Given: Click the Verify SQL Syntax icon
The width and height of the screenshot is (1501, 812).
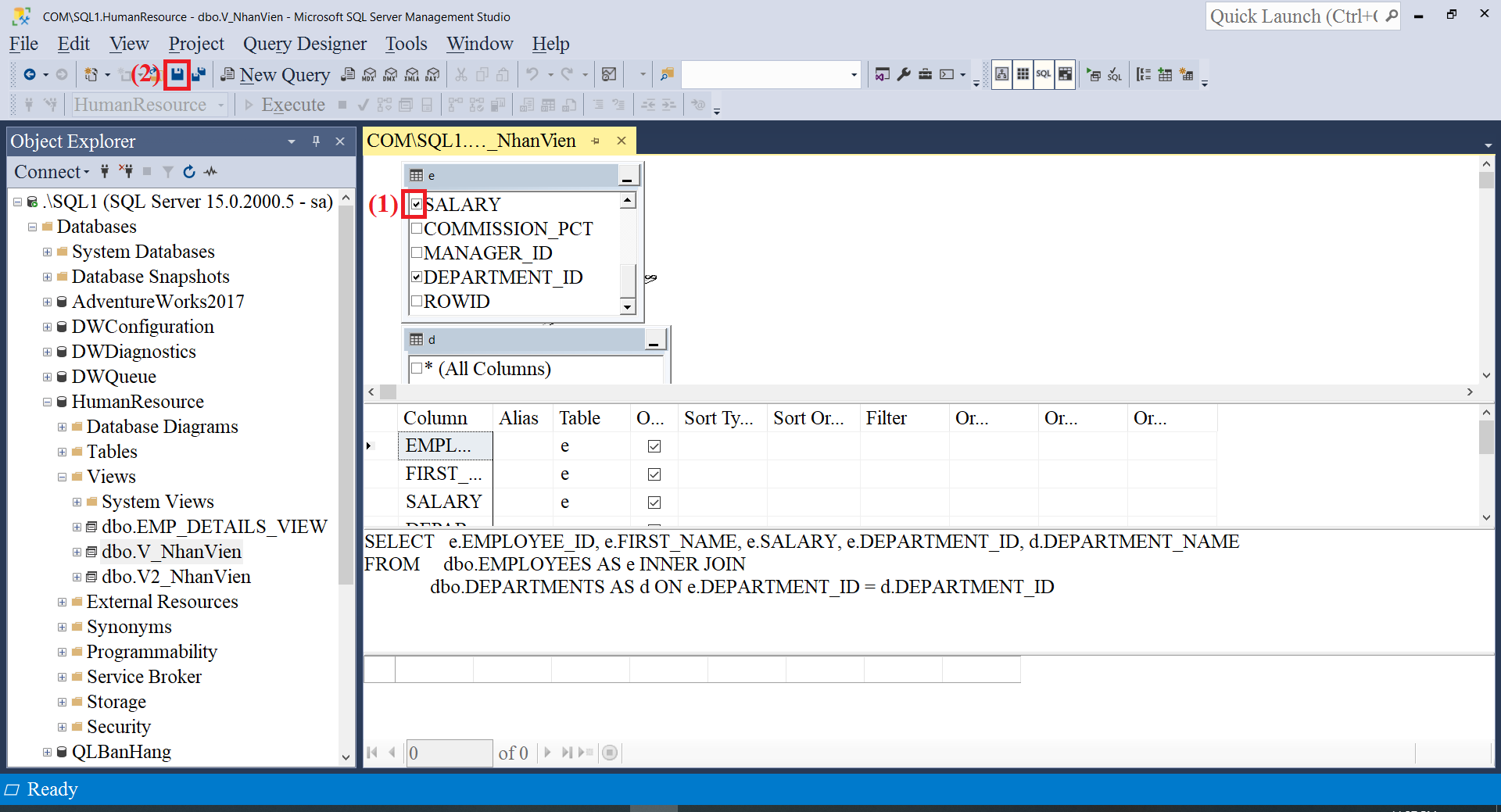Looking at the screenshot, I should pyautogui.click(x=1115, y=75).
